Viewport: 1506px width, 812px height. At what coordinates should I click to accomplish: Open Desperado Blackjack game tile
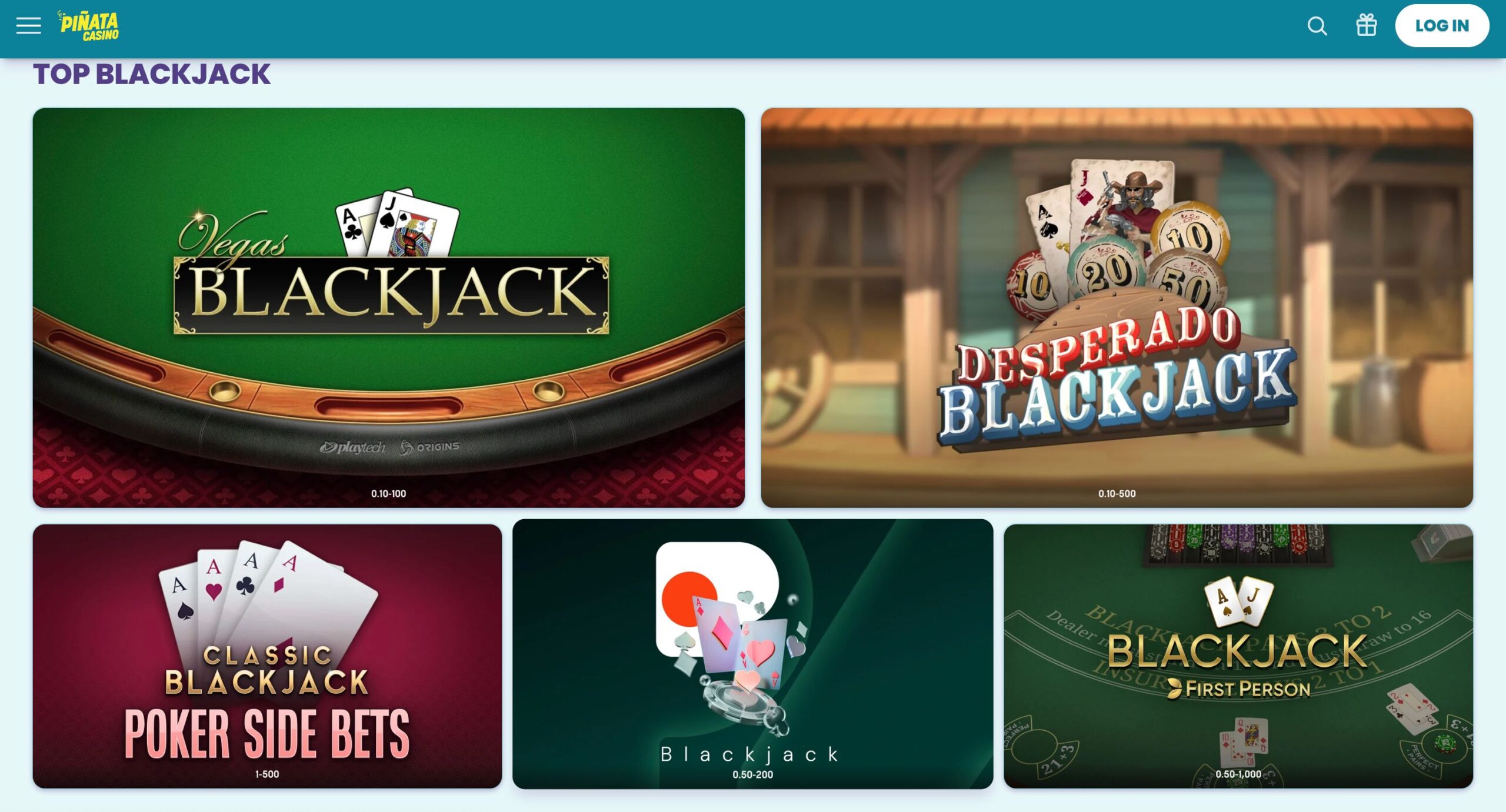[1117, 308]
